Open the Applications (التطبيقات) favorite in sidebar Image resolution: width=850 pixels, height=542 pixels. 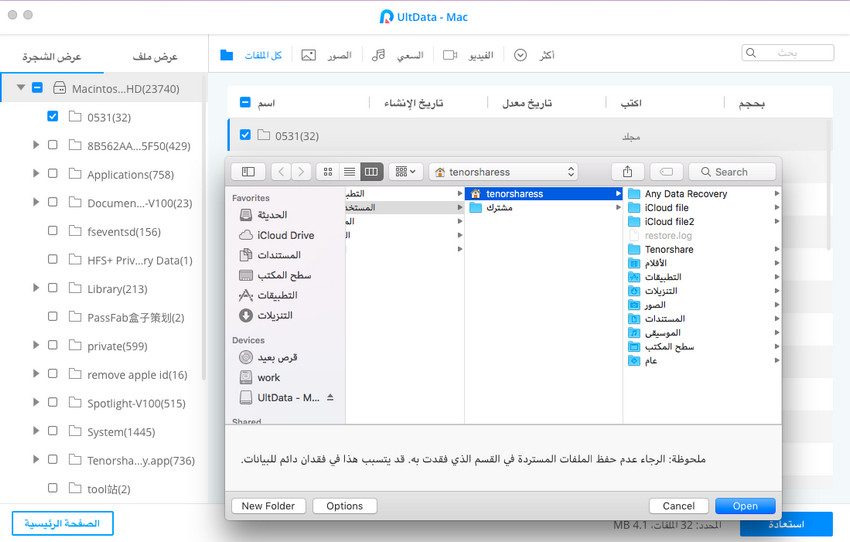[268, 295]
